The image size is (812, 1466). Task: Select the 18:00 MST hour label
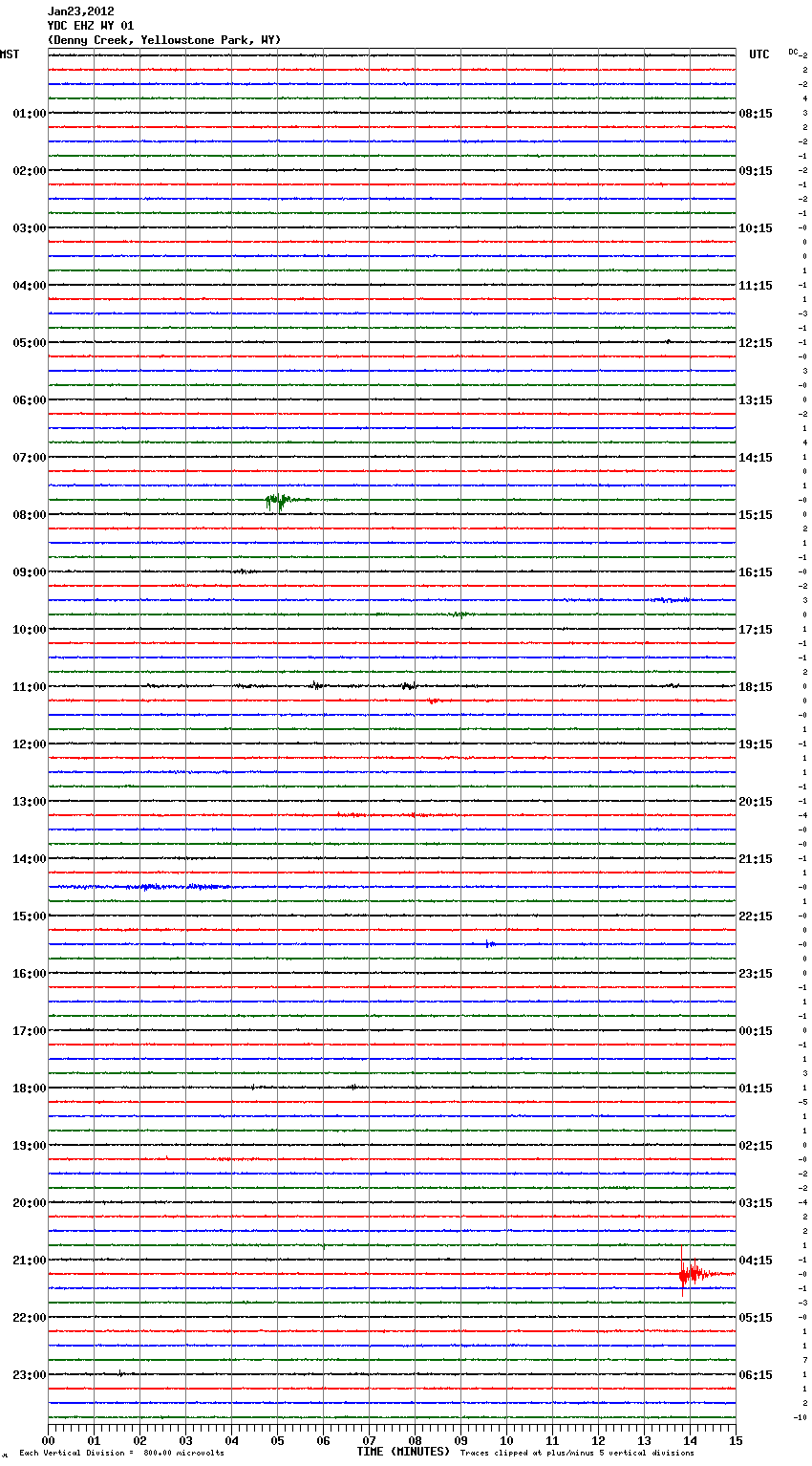tap(30, 1089)
